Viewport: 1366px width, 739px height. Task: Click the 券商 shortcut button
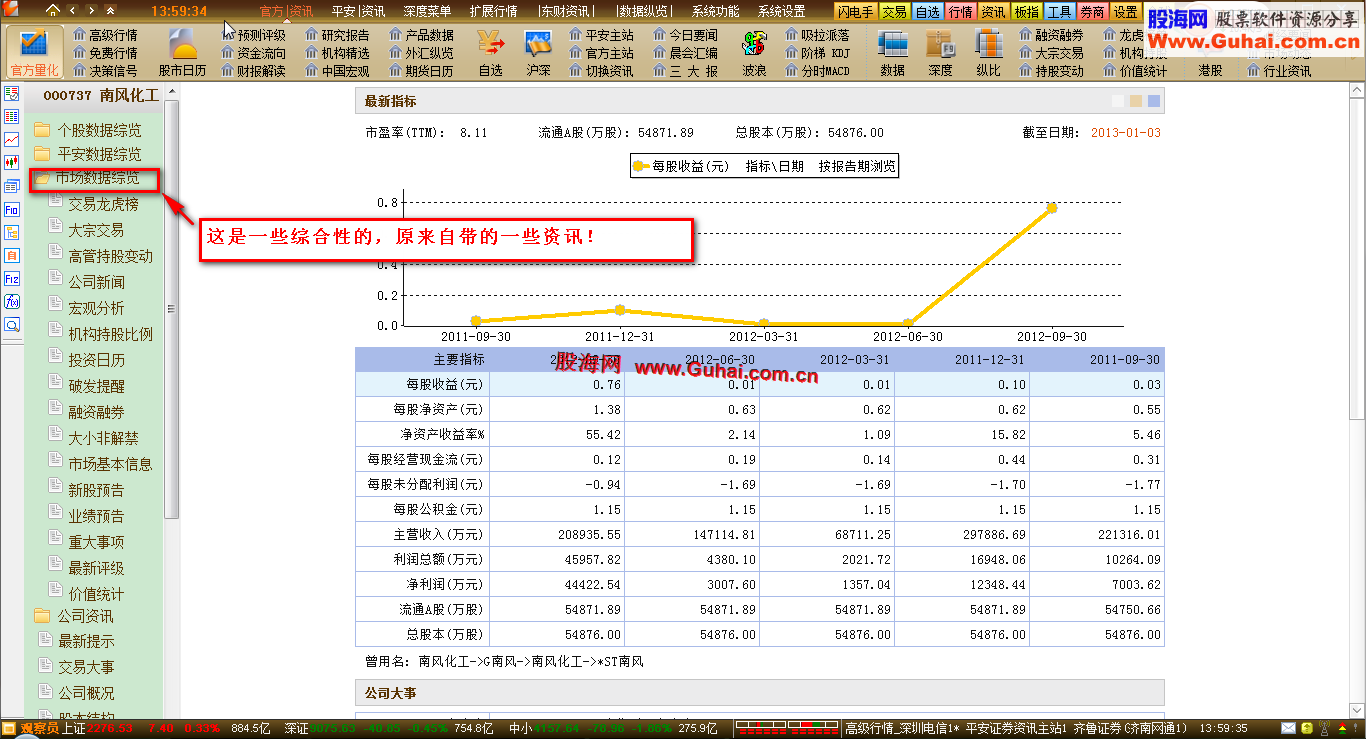click(x=1093, y=12)
